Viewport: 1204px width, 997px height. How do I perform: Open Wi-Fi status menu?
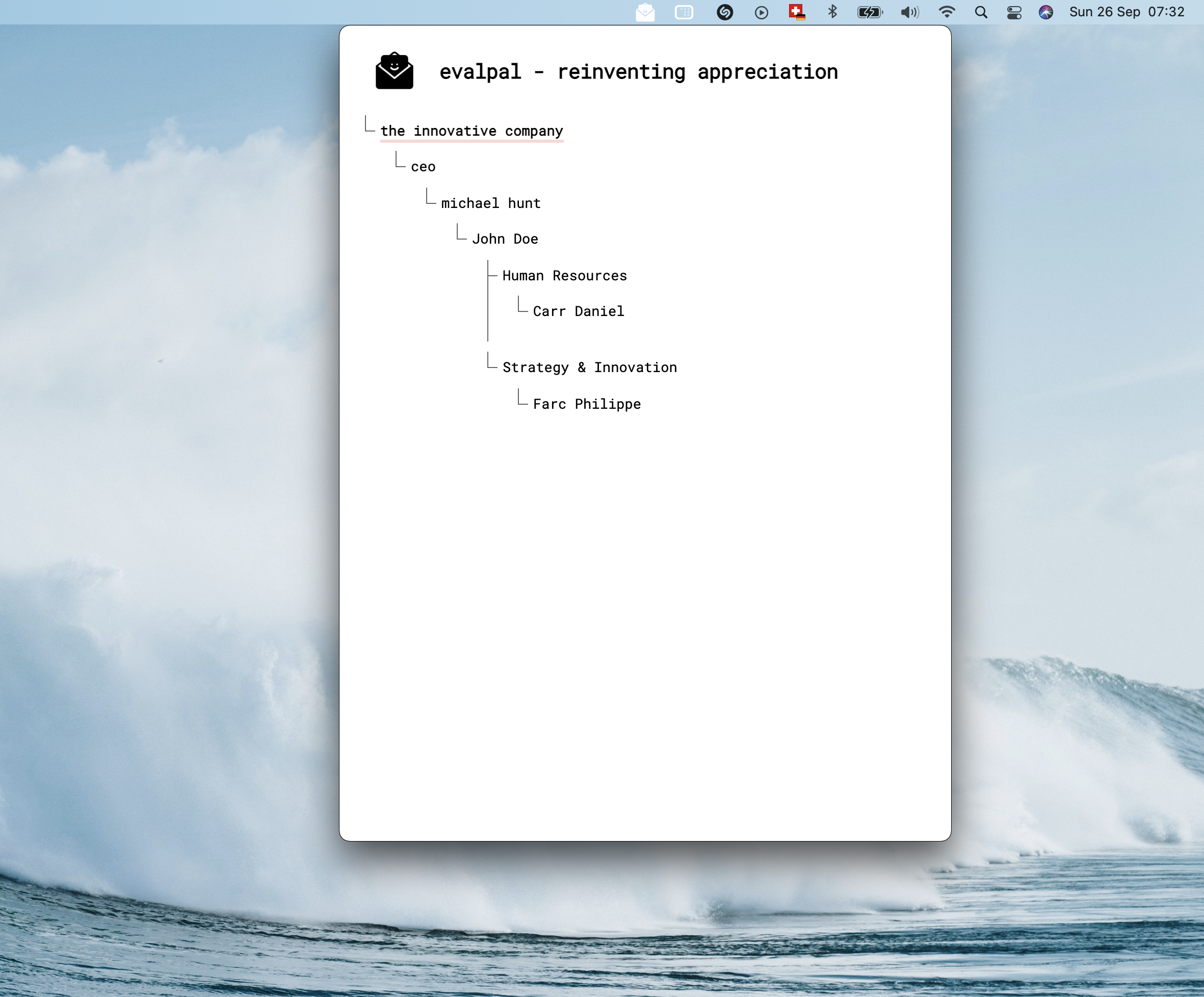pyautogui.click(x=947, y=12)
